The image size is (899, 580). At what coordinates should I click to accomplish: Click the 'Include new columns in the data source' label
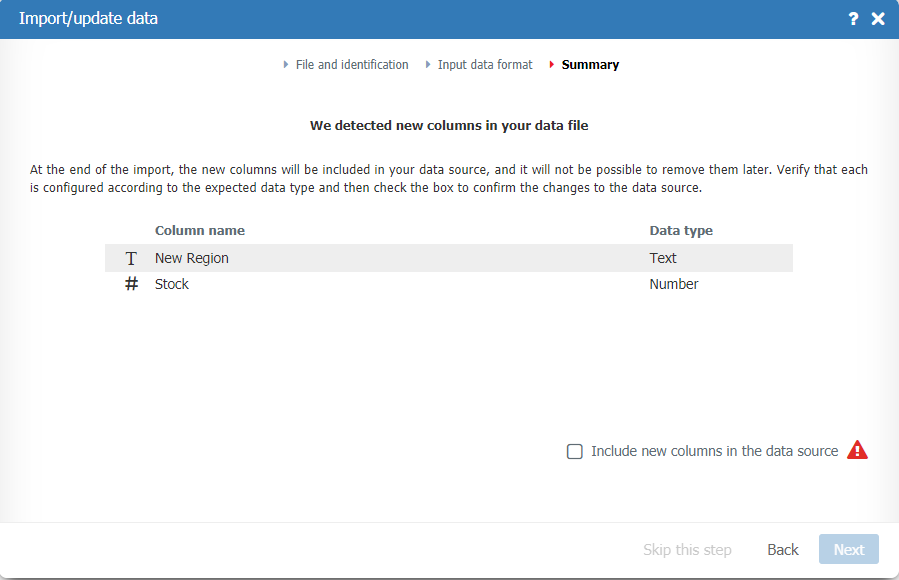pos(714,451)
